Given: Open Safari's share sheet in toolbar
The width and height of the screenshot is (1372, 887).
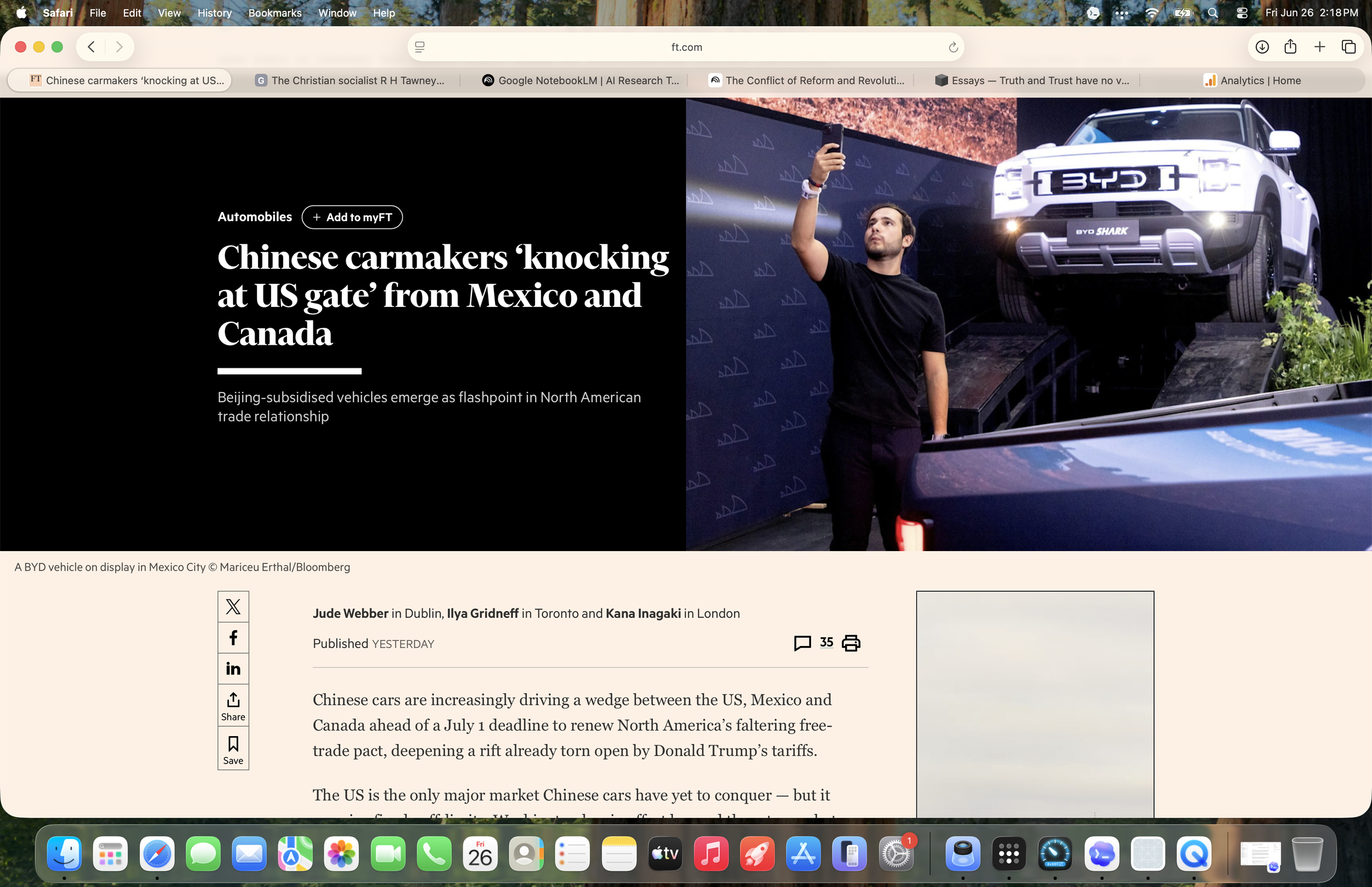Looking at the screenshot, I should tap(1291, 47).
